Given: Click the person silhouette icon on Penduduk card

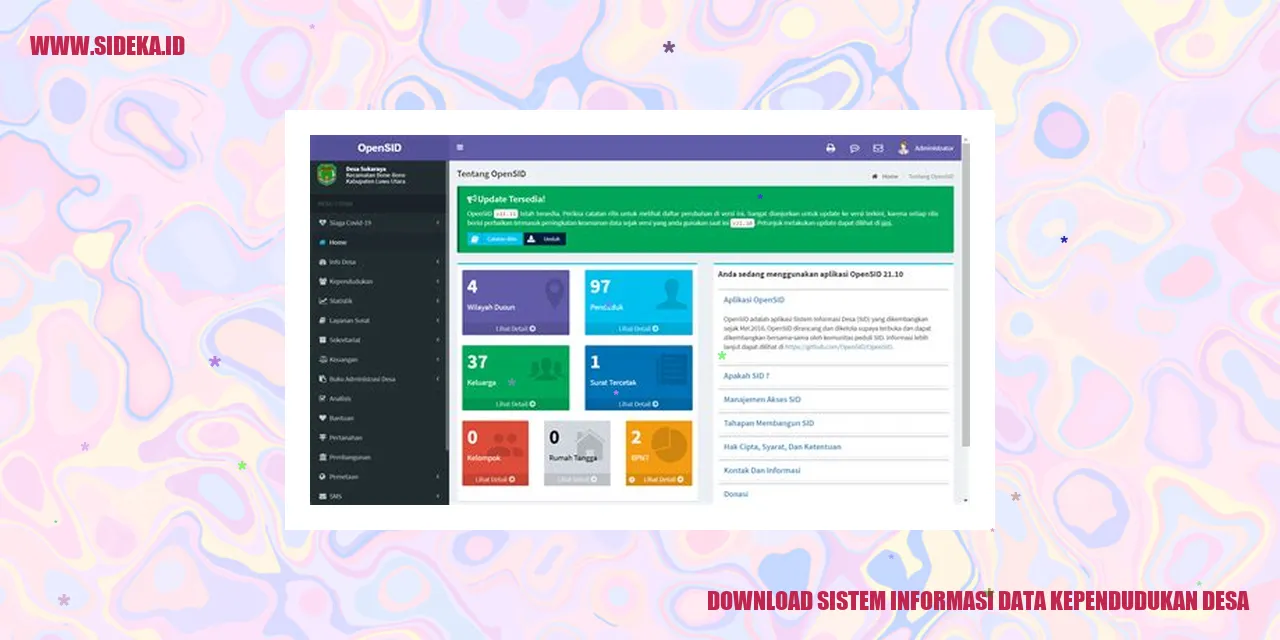Looking at the screenshot, I should pos(671,294).
